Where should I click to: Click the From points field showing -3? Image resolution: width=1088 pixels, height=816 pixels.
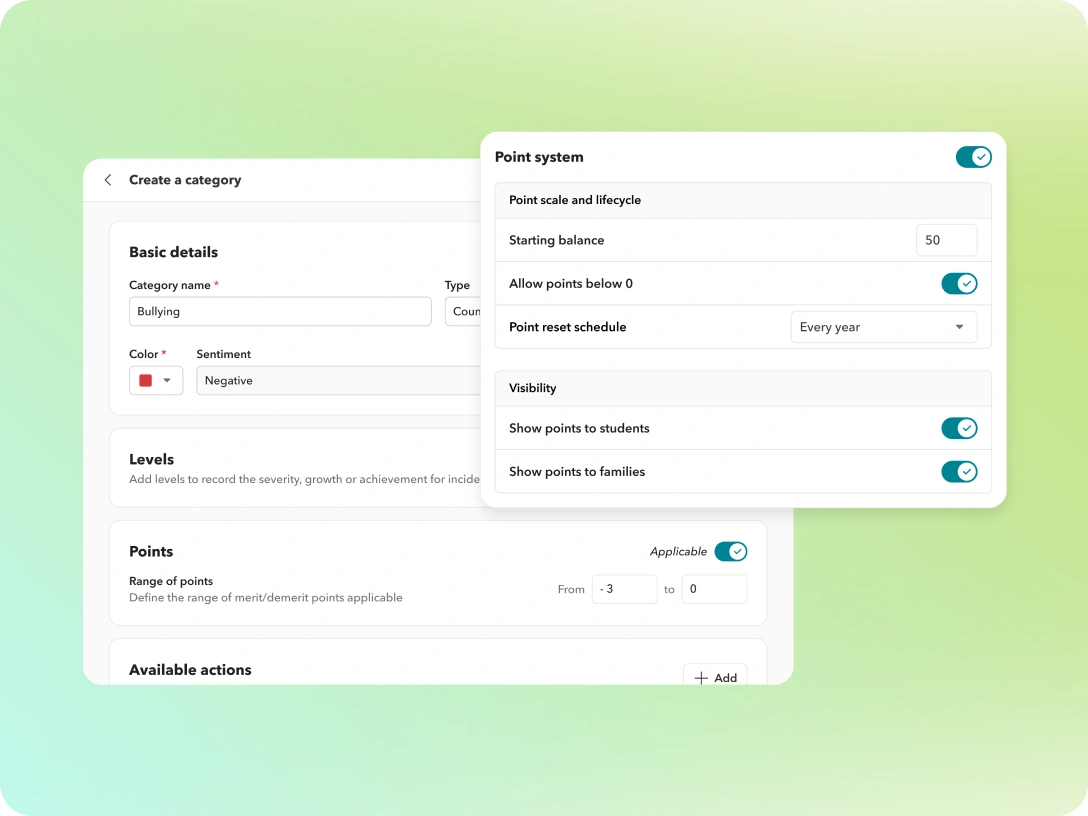tap(624, 589)
